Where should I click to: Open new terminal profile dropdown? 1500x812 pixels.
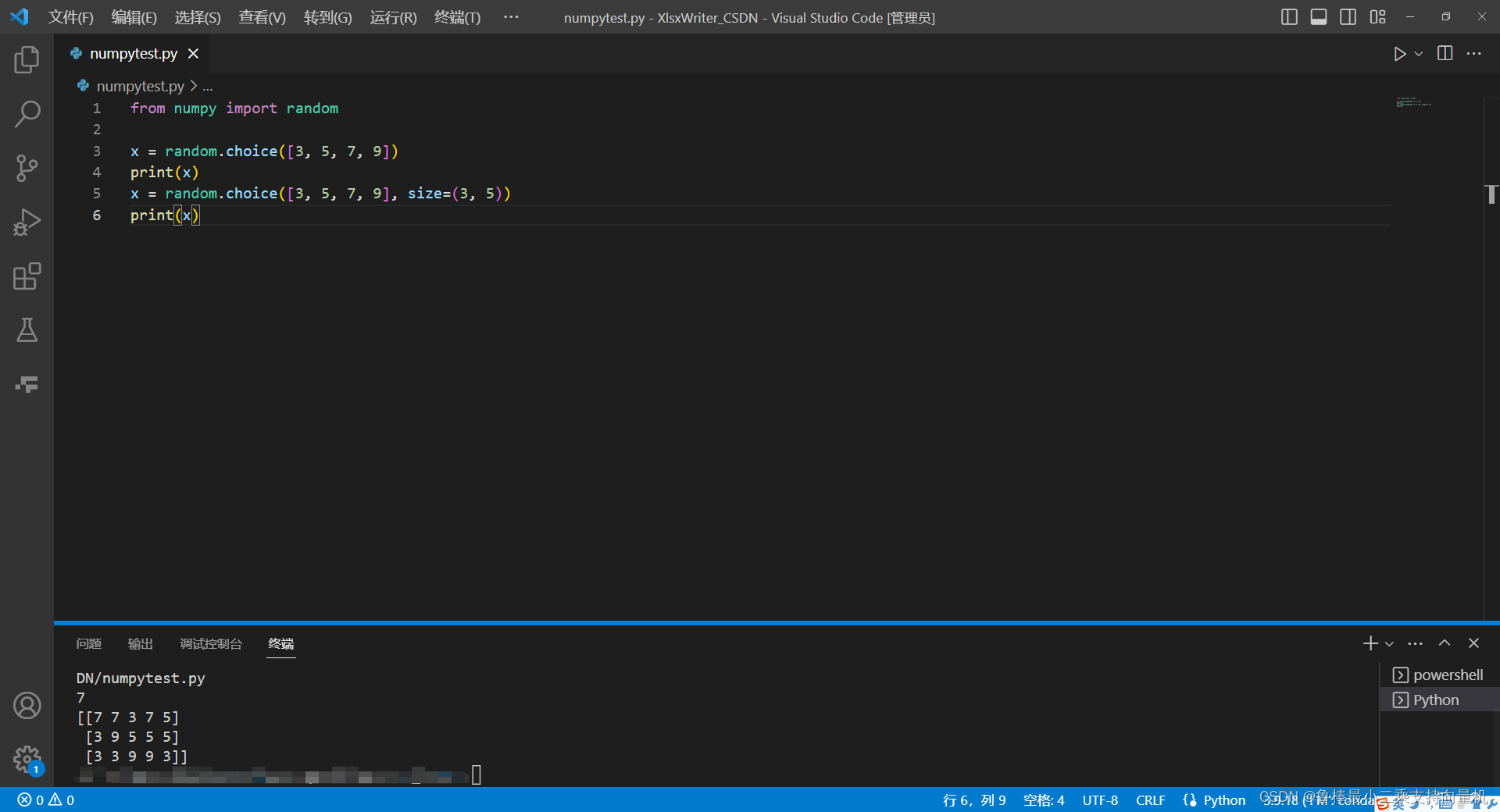pyautogui.click(x=1389, y=644)
